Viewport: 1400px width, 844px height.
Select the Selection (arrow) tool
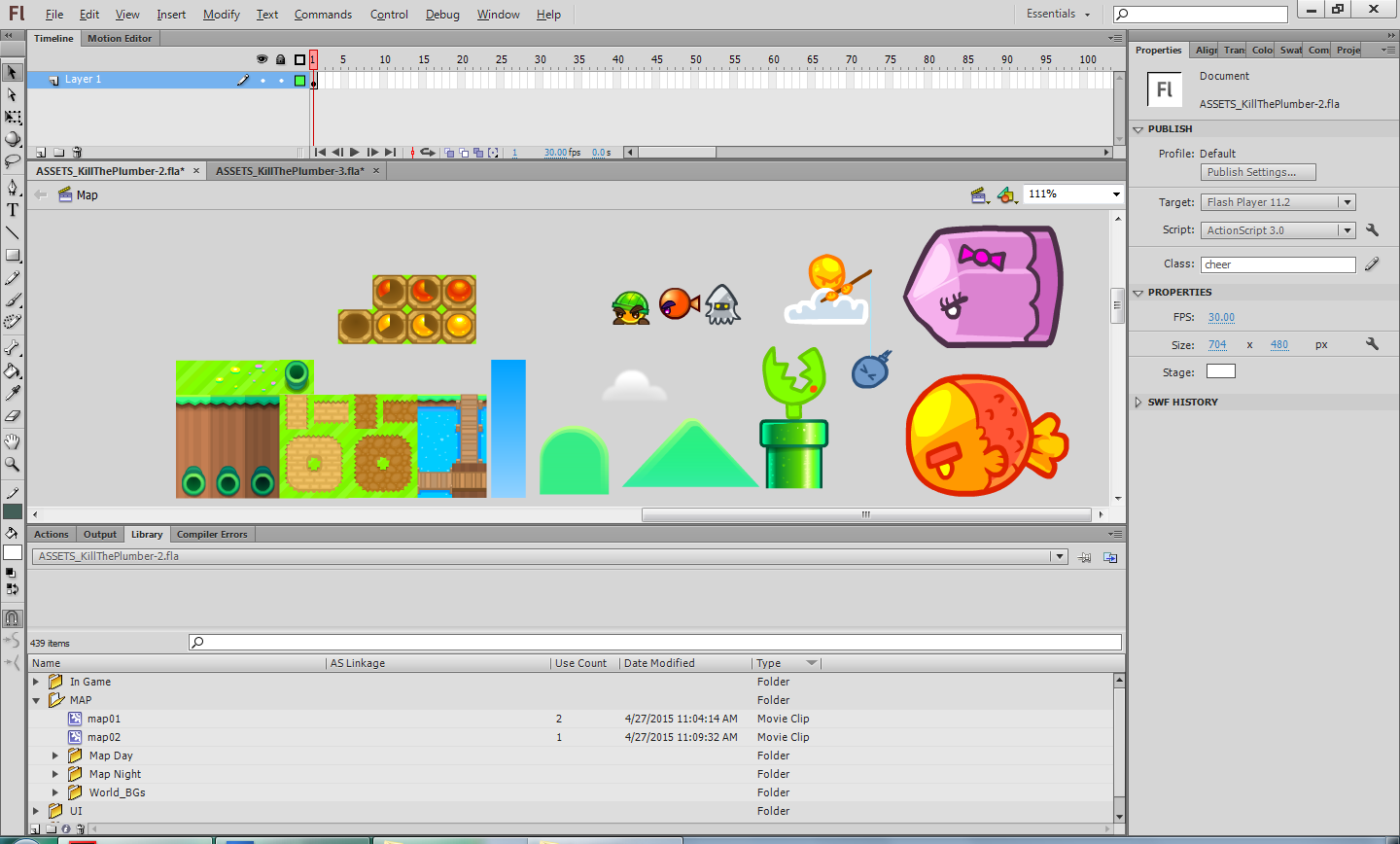click(x=13, y=72)
